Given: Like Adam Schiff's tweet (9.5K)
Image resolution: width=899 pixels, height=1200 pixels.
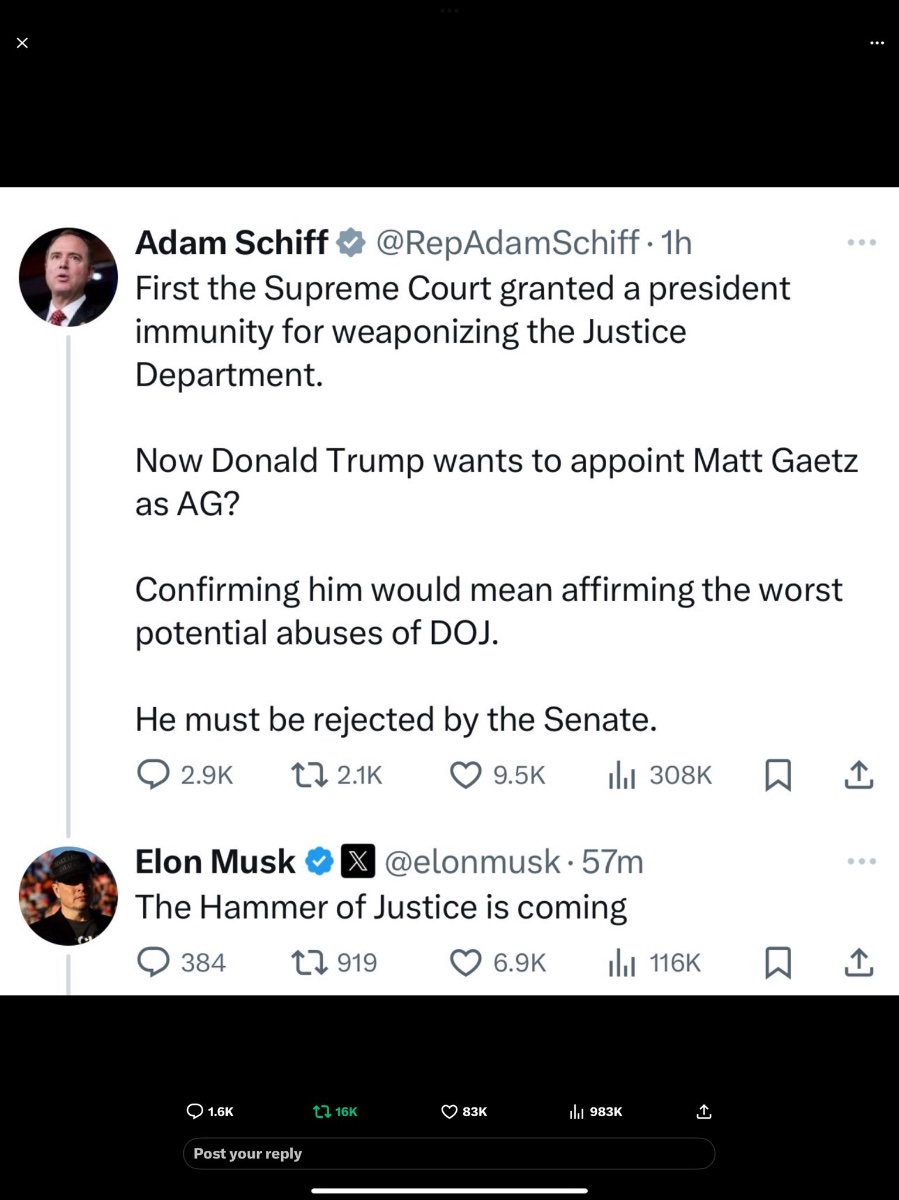Looking at the screenshot, I should [466, 775].
